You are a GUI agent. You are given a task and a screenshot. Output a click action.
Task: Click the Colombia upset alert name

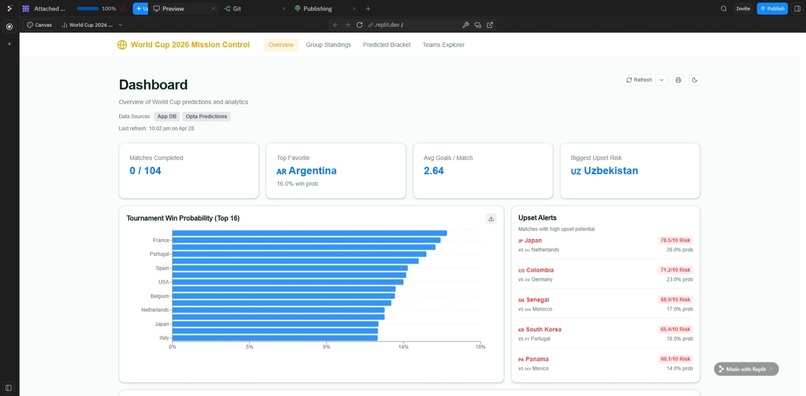(539, 270)
